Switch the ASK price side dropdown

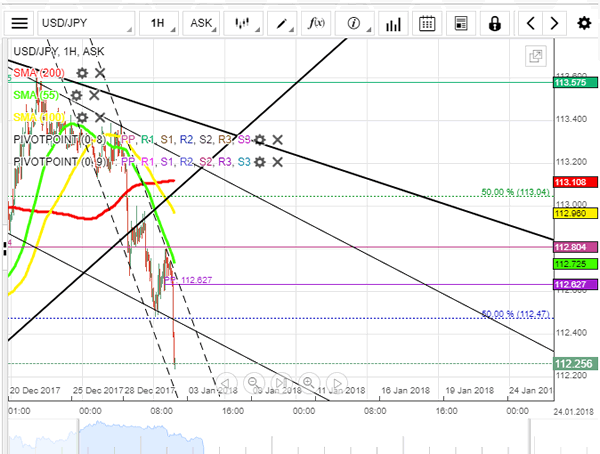coord(201,23)
